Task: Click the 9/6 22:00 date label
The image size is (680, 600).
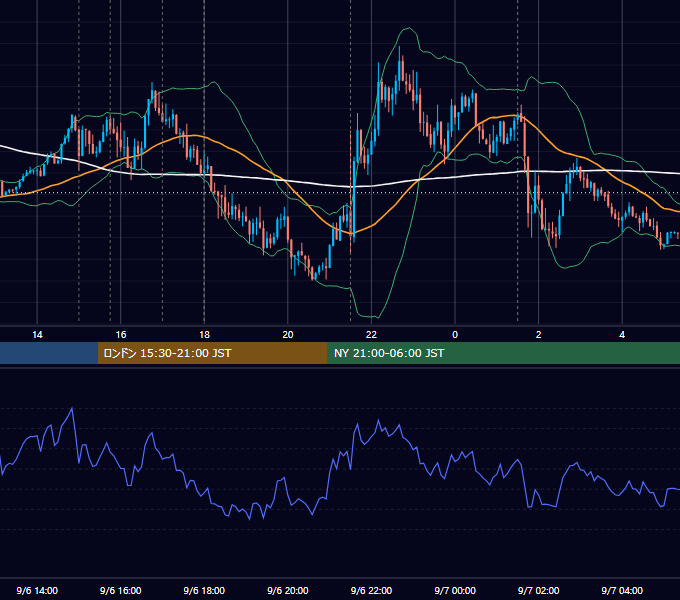Action: [x=371, y=590]
